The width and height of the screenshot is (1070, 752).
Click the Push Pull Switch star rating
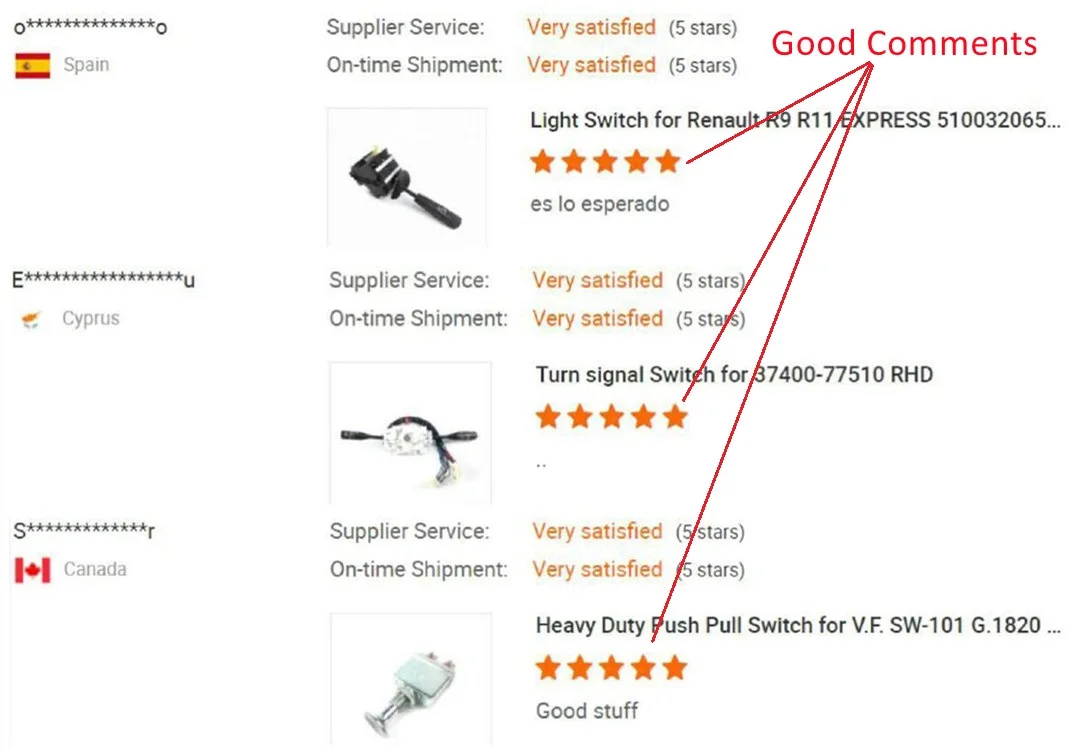tap(611, 667)
